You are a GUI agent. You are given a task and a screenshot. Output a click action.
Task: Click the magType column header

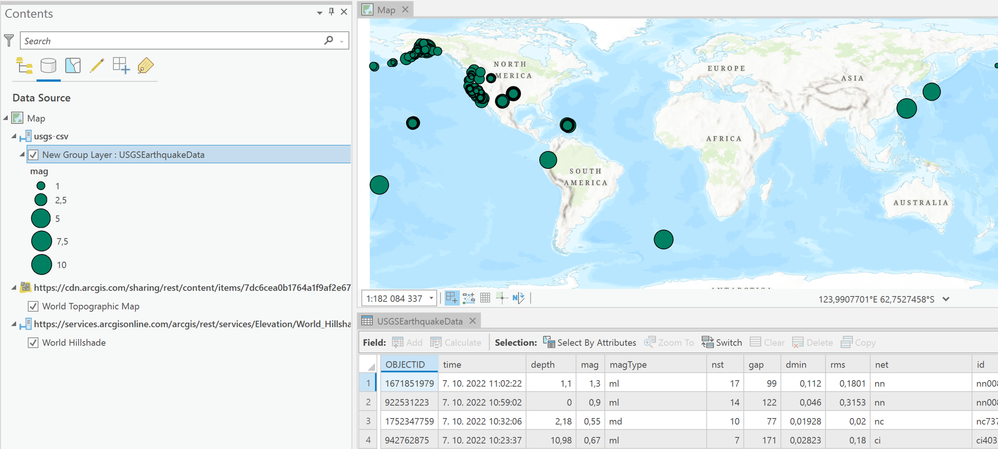pyautogui.click(x=655, y=365)
